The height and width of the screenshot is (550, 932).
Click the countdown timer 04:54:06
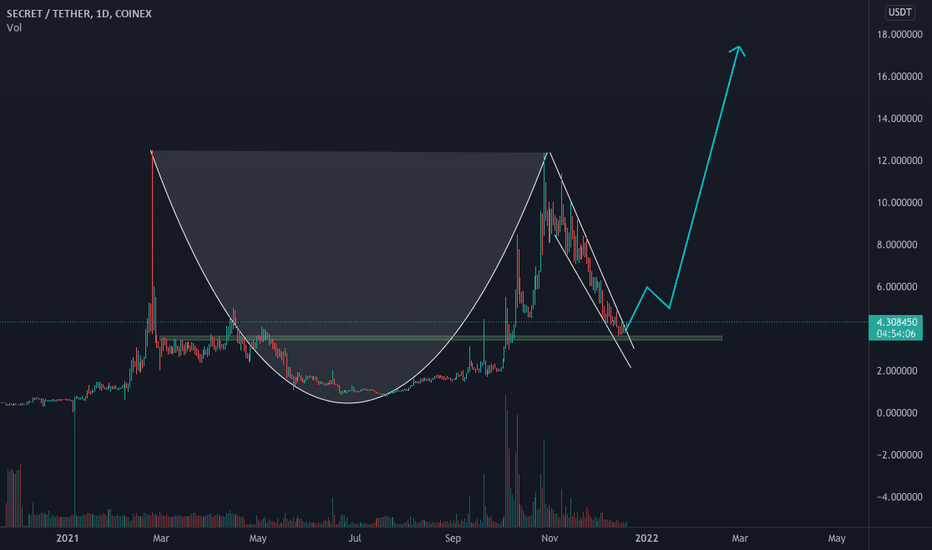tap(897, 334)
